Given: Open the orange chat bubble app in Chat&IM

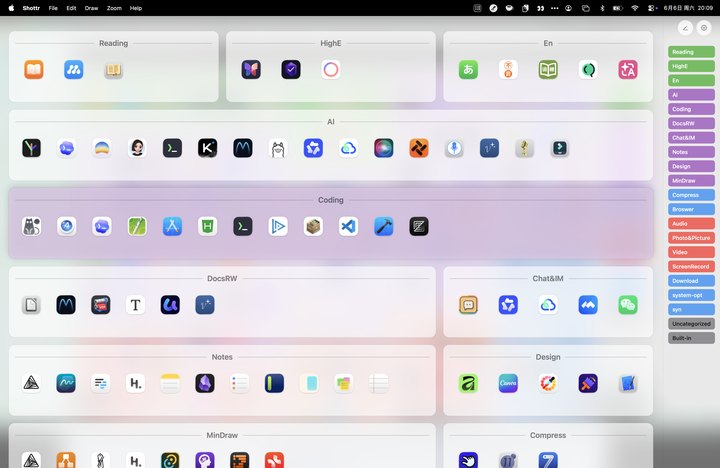Looking at the screenshot, I should point(468,305).
